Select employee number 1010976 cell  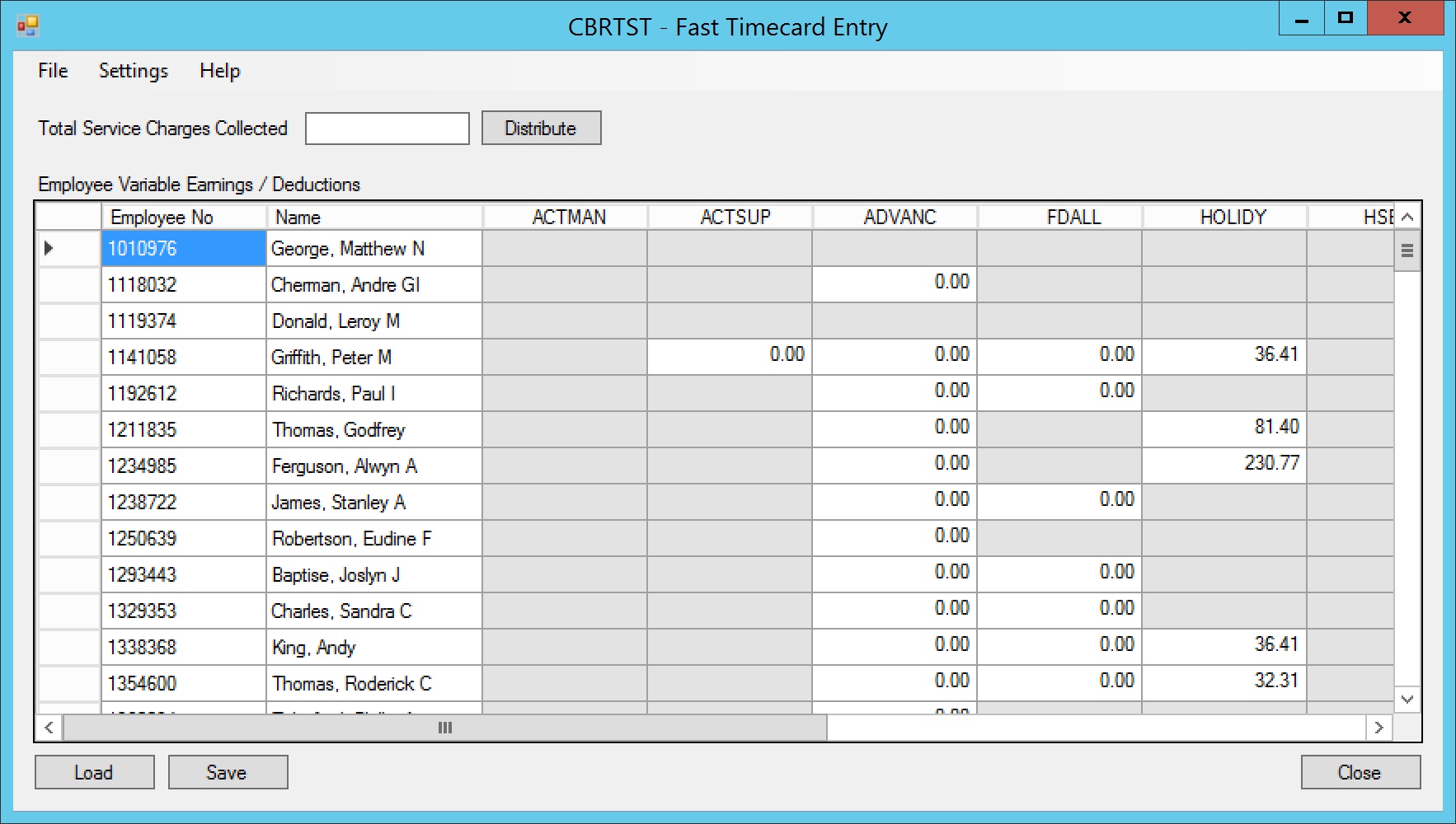pos(184,248)
